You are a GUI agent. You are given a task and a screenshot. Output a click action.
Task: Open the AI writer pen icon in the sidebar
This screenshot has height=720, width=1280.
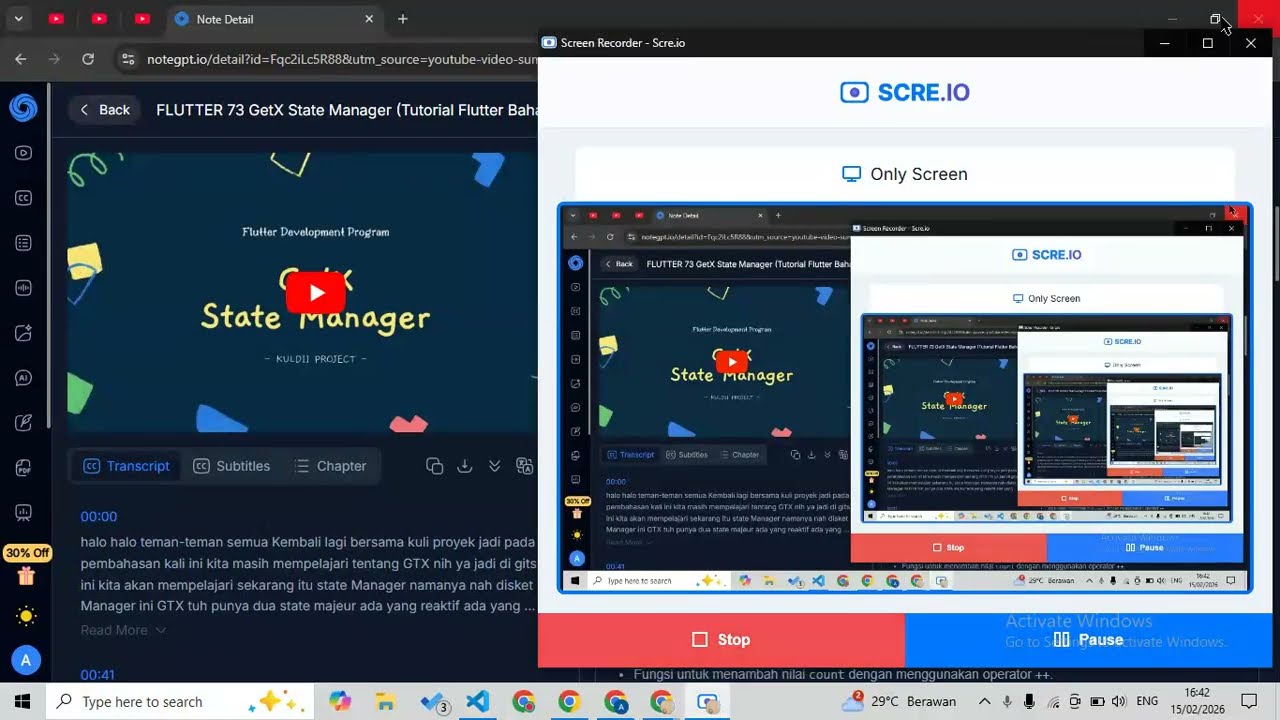pyautogui.click(x=23, y=423)
